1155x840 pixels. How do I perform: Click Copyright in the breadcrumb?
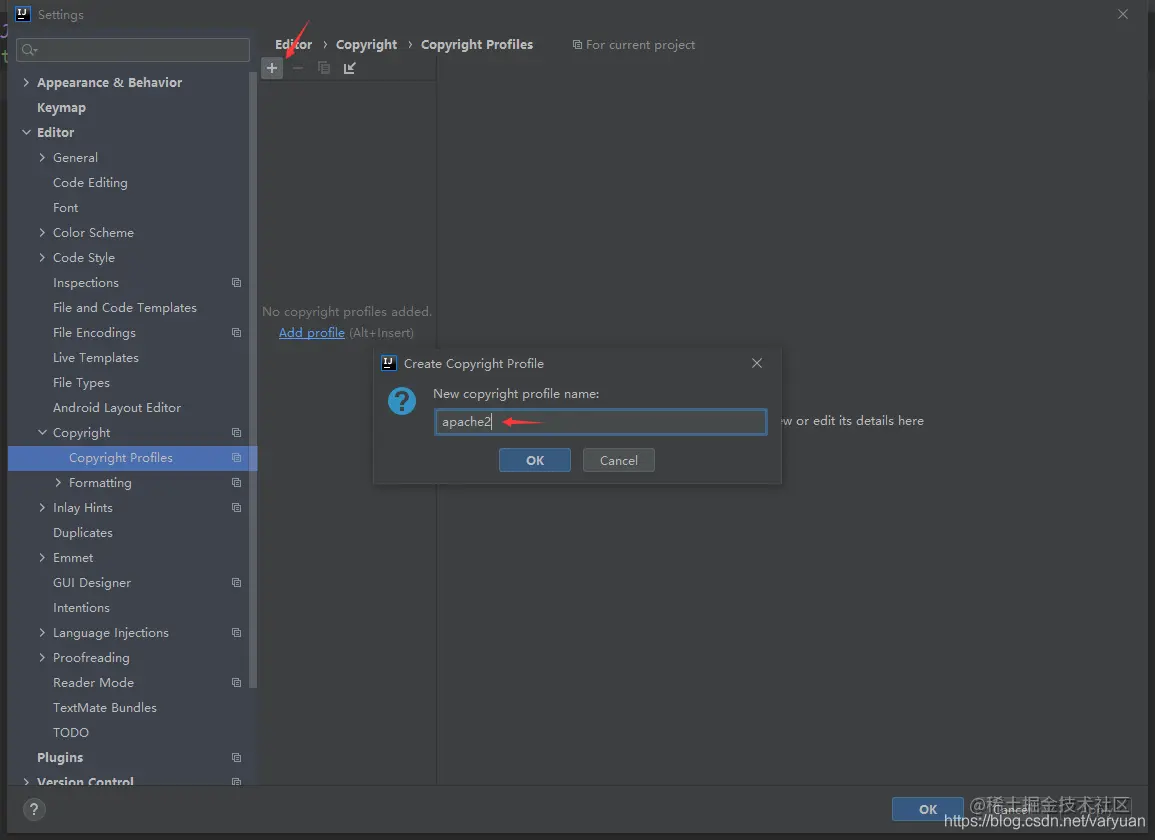(366, 44)
